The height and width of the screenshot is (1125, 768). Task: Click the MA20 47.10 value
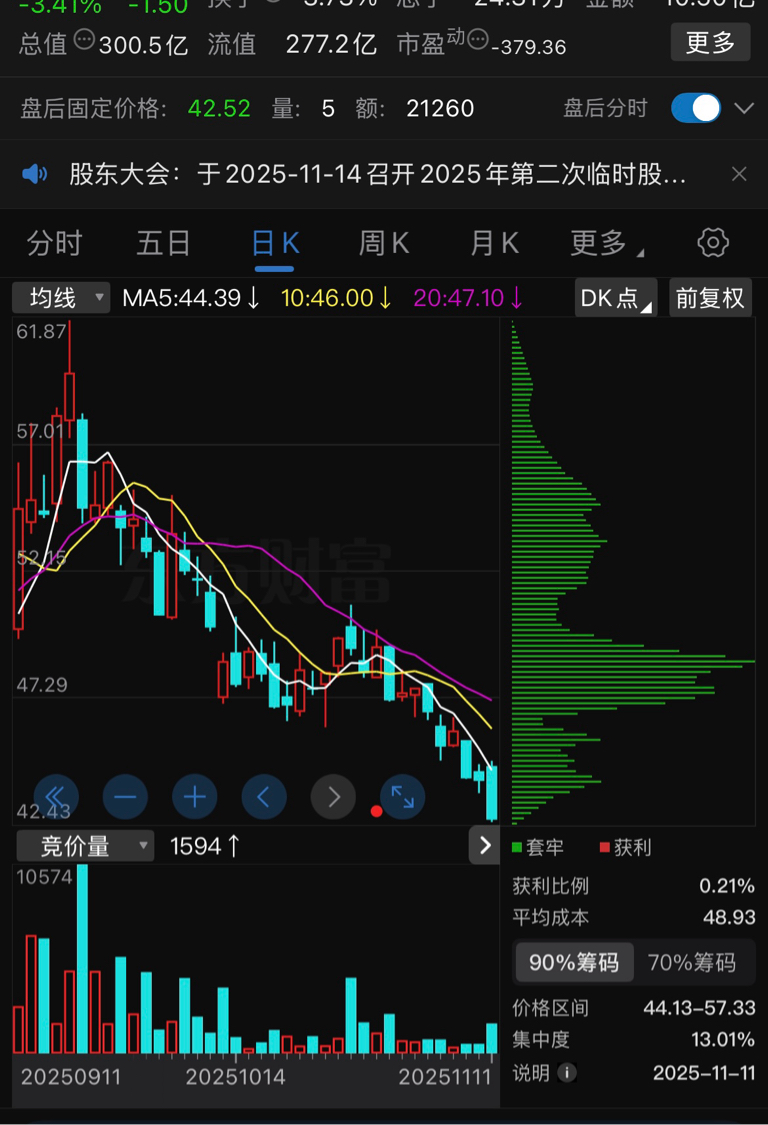(x=467, y=298)
